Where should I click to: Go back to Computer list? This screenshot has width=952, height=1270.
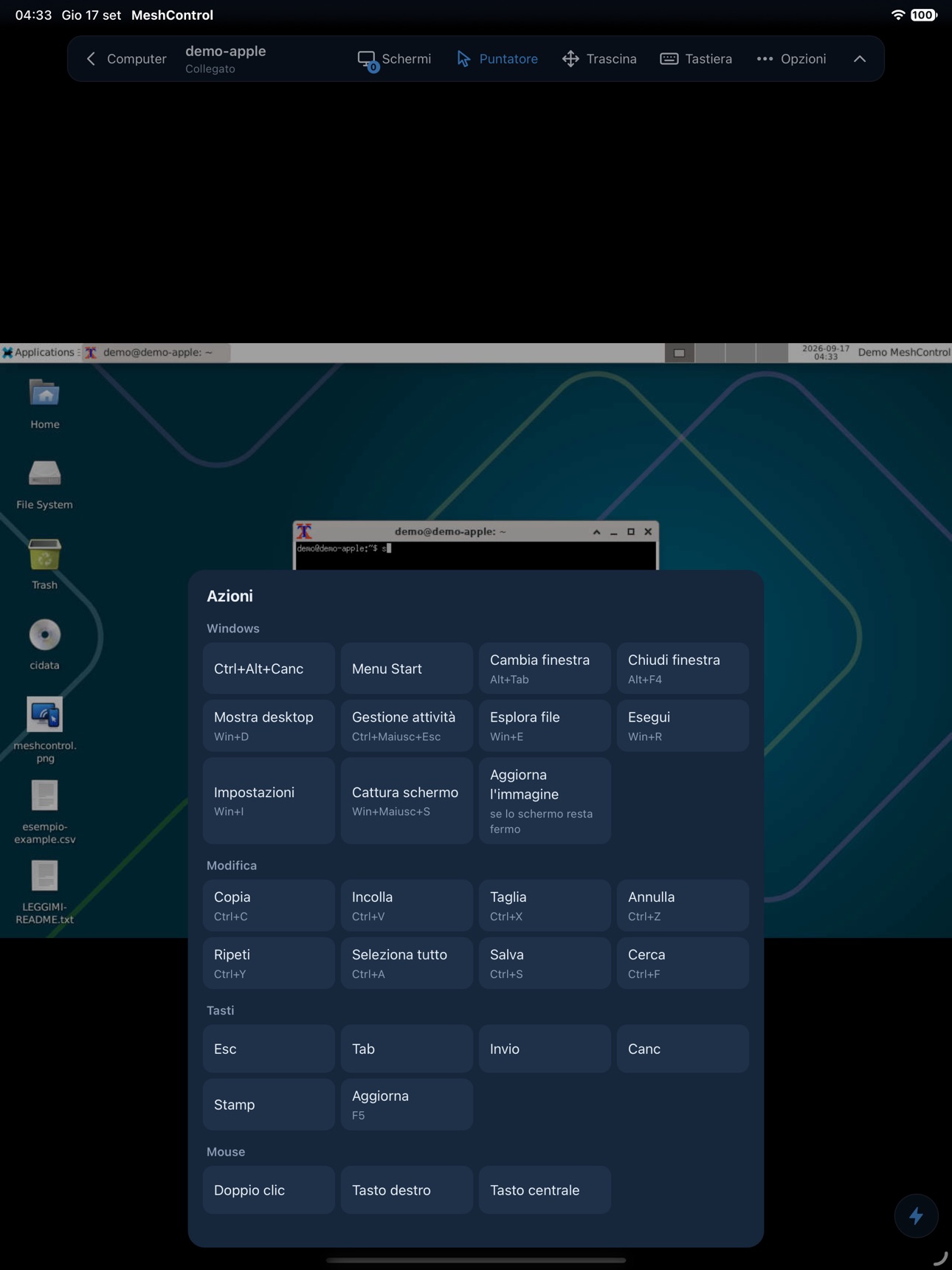coord(126,59)
